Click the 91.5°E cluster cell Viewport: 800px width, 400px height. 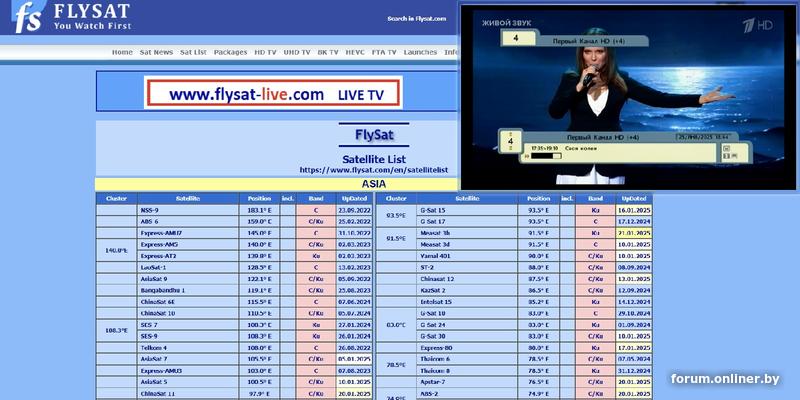tap(396, 238)
